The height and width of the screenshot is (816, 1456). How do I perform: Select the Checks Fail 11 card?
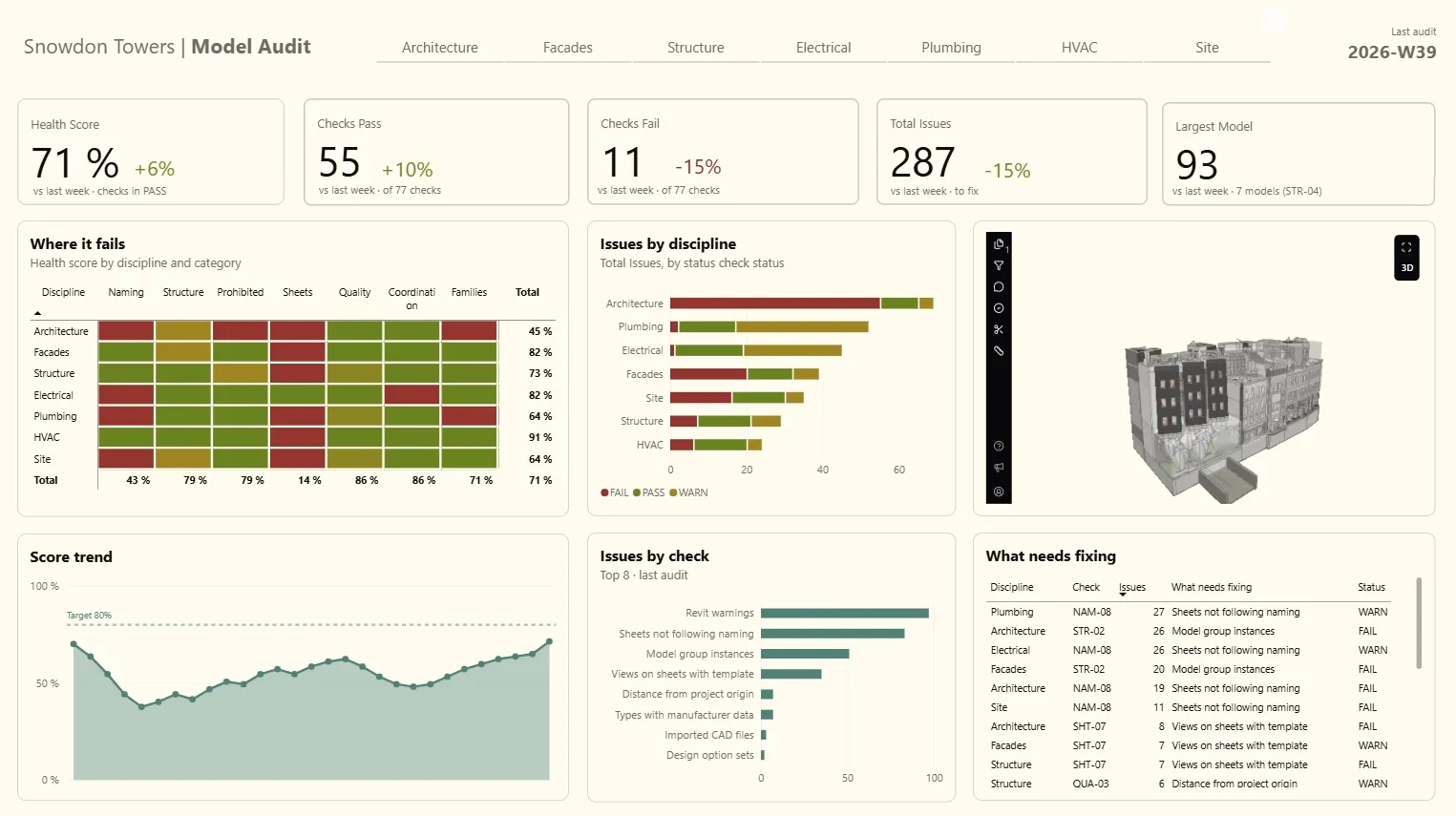click(x=723, y=152)
